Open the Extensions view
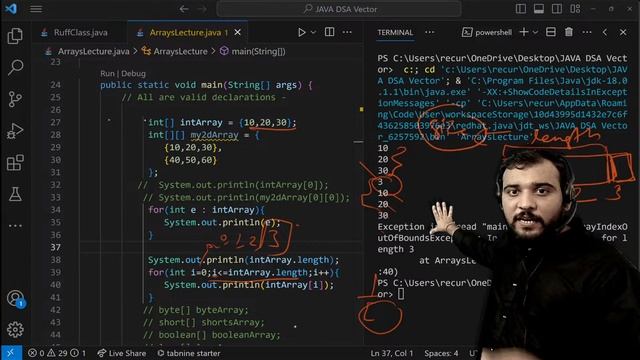Viewport: 640px width, 360px height. point(15,163)
